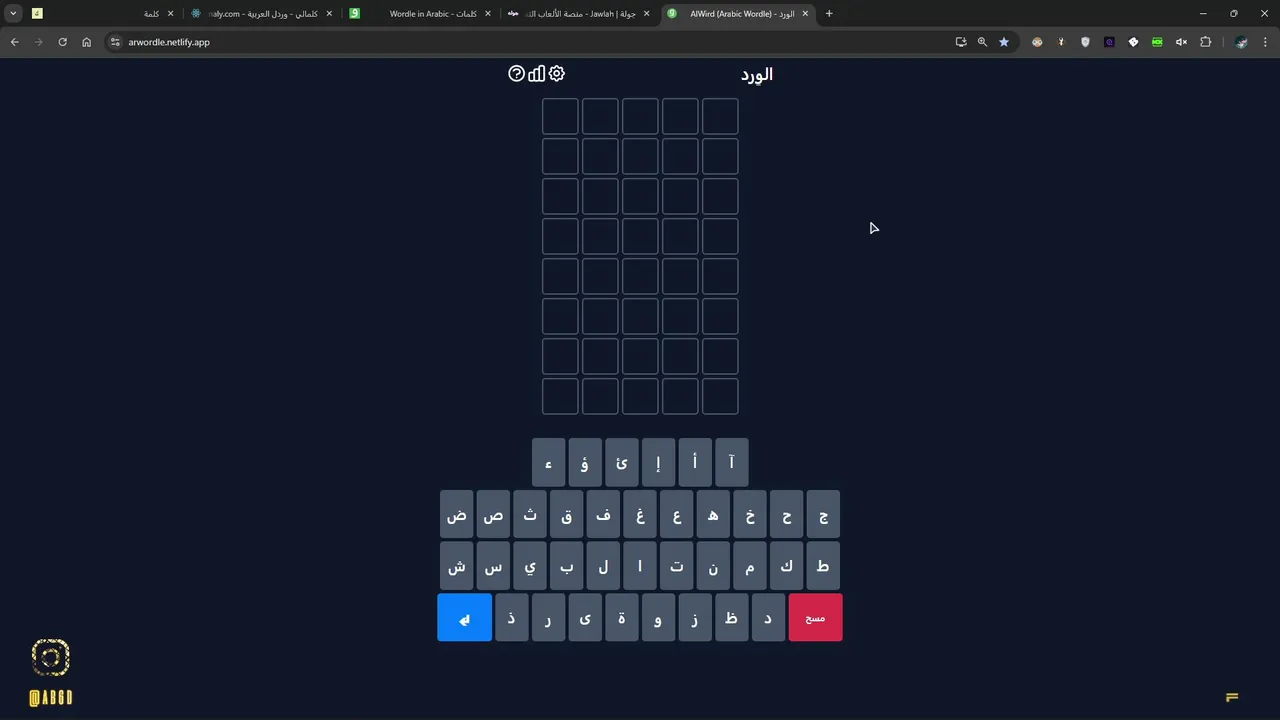Click the ت key
The image size is (1280, 720).
point(676,567)
